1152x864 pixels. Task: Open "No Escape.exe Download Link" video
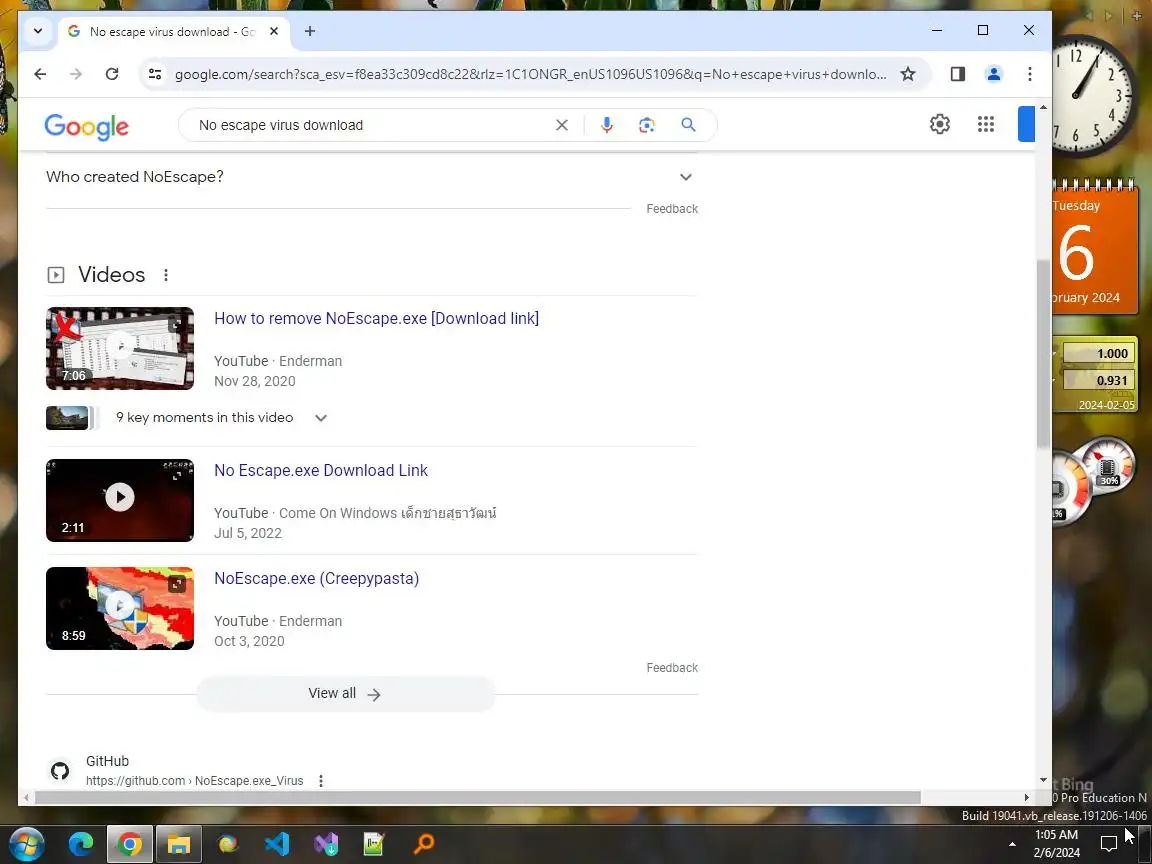[x=320, y=470]
